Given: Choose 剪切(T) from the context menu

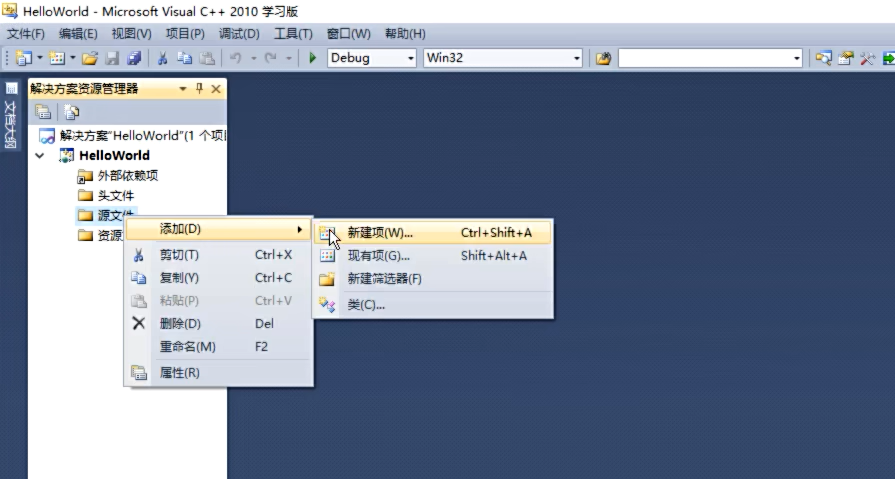Looking at the screenshot, I should pyautogui.click(x=219, y=255).
